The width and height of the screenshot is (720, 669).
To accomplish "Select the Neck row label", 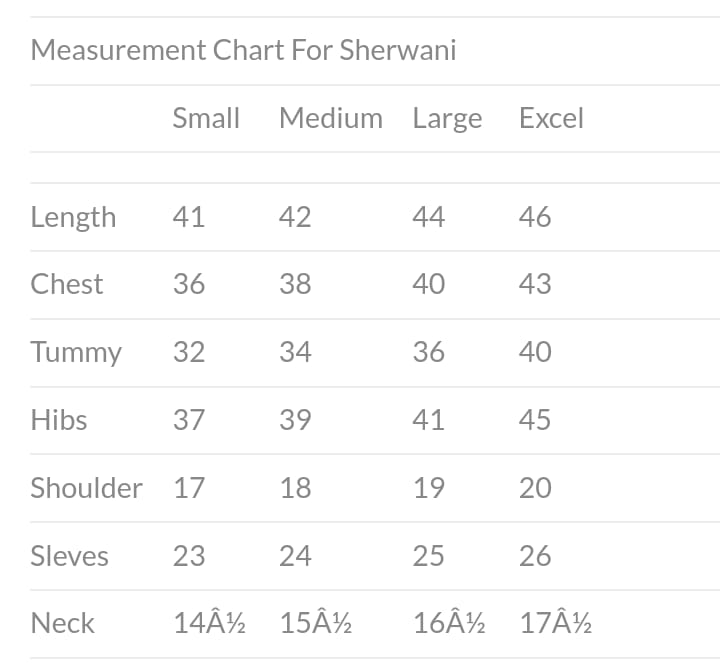I will 62,623.
